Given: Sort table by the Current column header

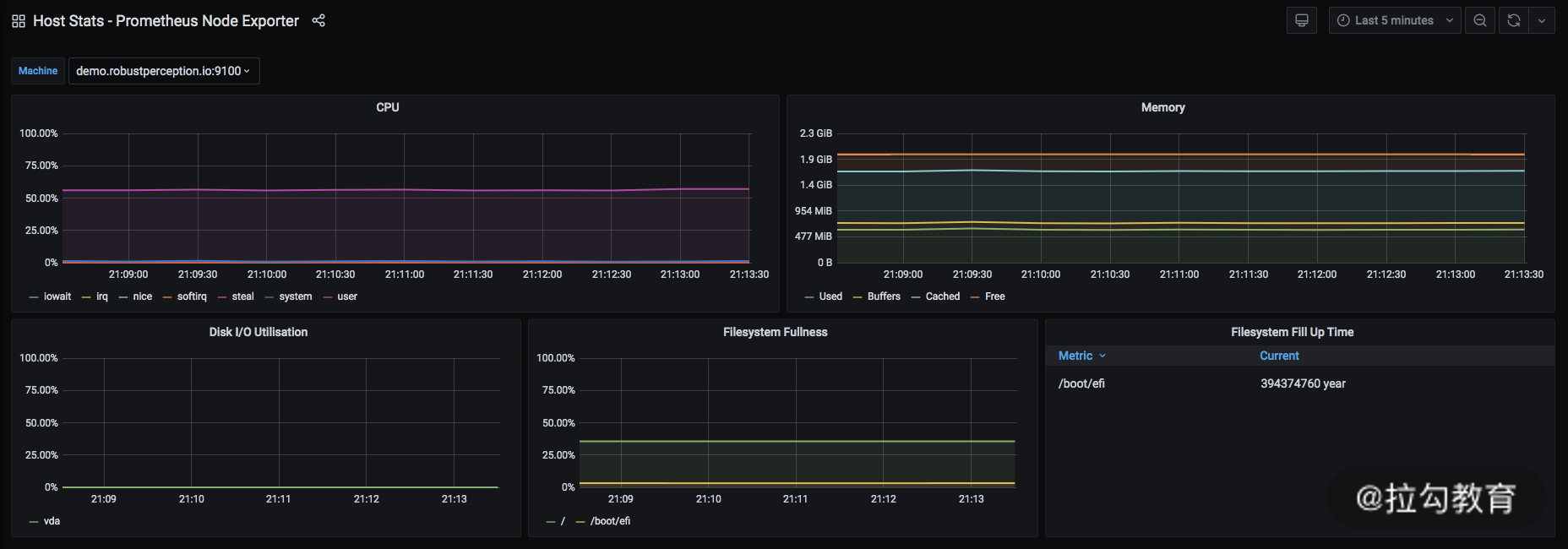Looking at the screenshot, I should pyautogui.click(x=1279, y=356).
